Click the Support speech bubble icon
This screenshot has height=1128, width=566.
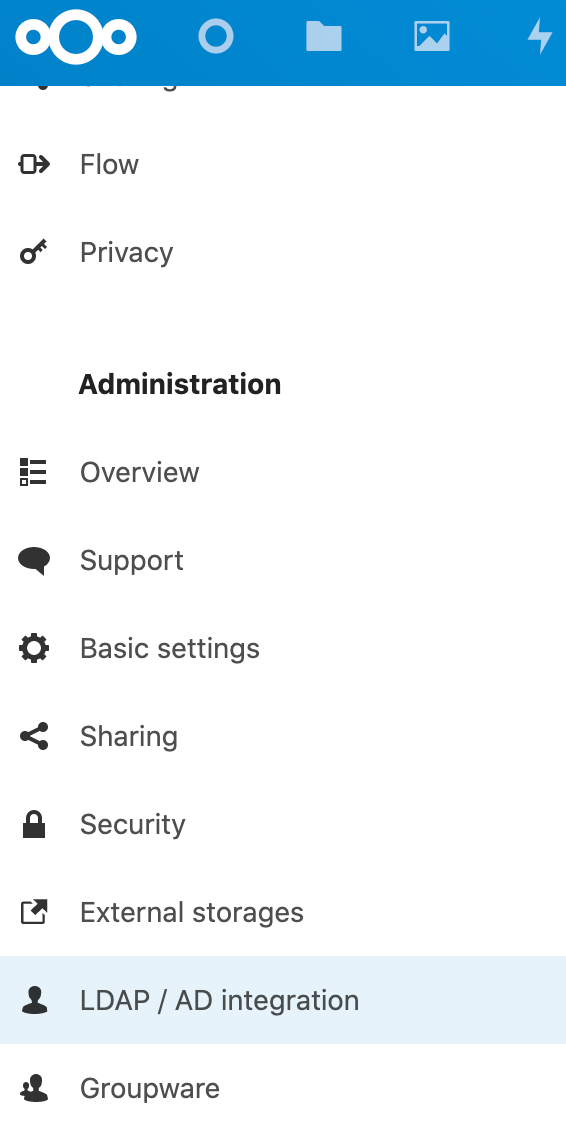coord(34,560)
